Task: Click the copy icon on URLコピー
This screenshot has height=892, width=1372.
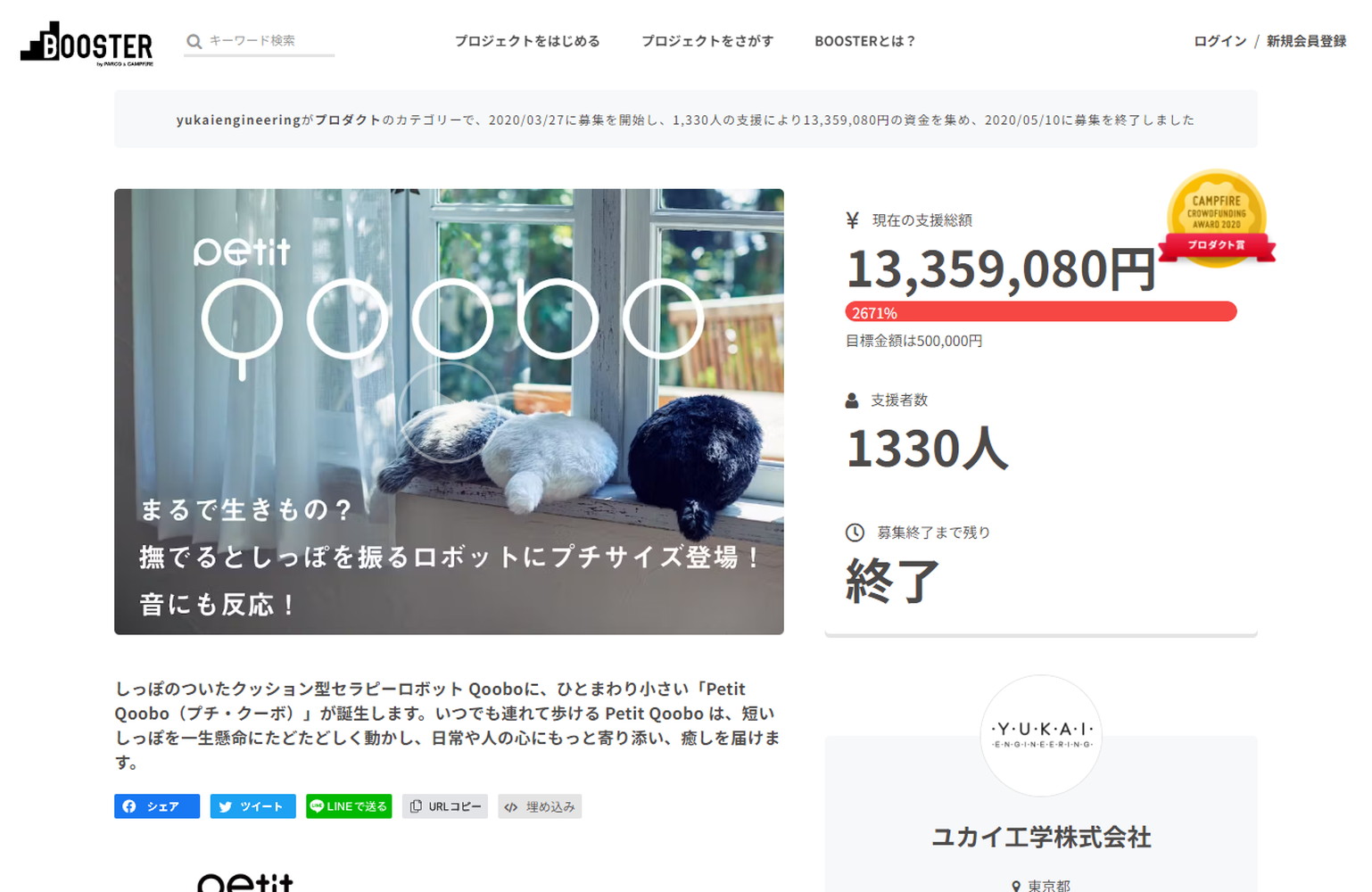Action: click(x=416, y=806)
